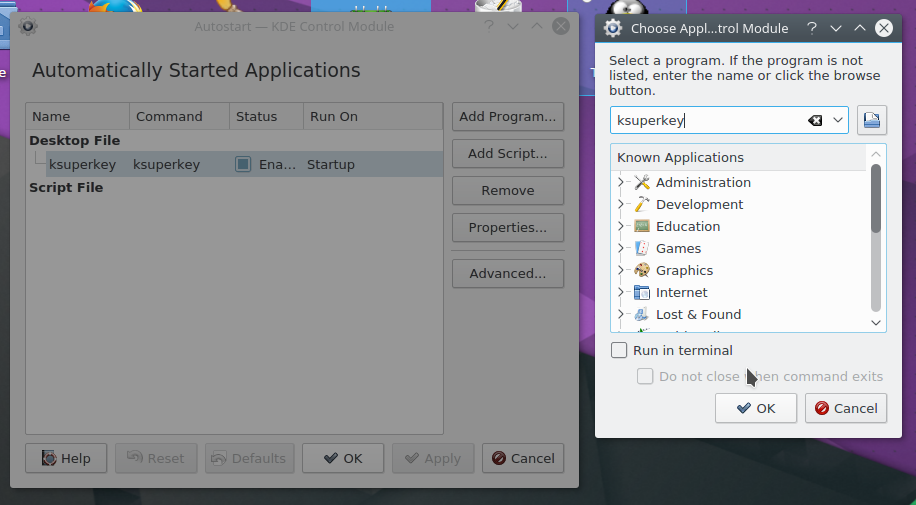Screen dimensions: 916x505
Task: Click the help question mark in Autostart titlebar
Action: click(488, 26)
